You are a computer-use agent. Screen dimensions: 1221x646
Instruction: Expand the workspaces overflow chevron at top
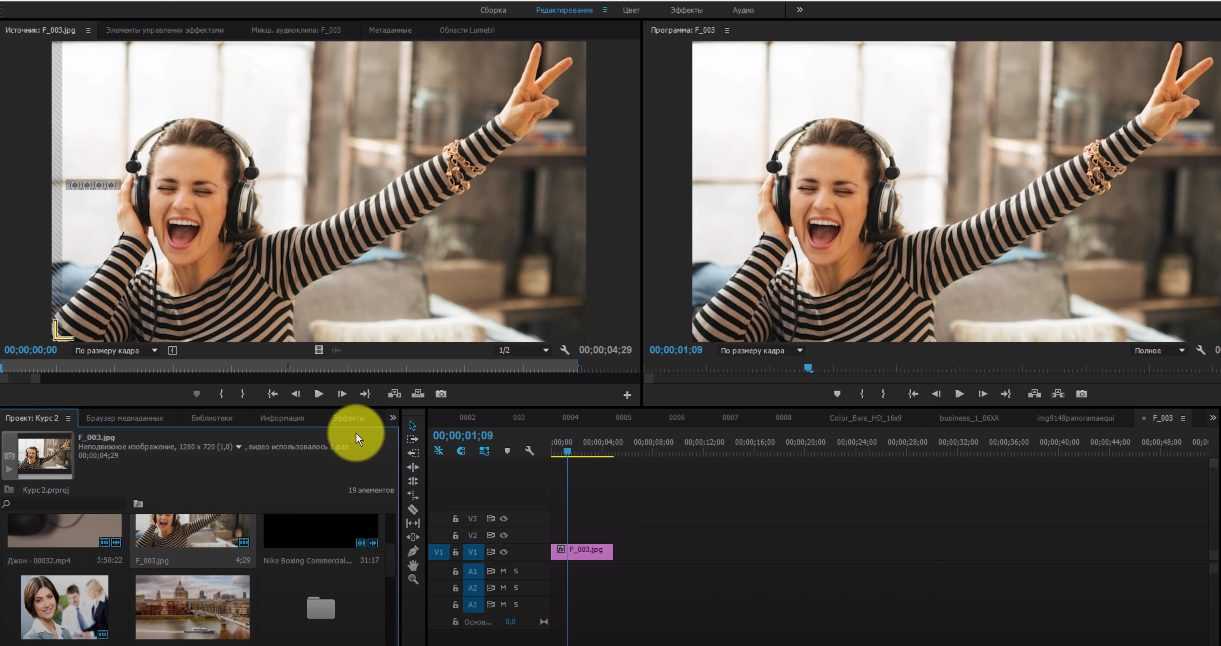point(799,10)
